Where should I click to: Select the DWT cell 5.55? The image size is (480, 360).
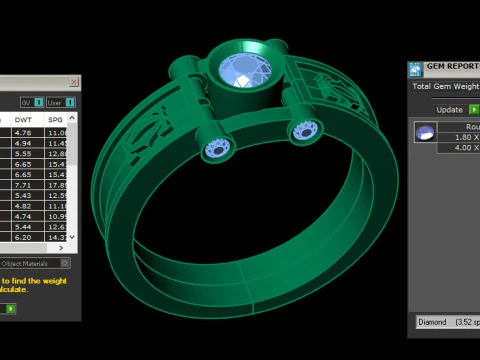tap(28, 154)
